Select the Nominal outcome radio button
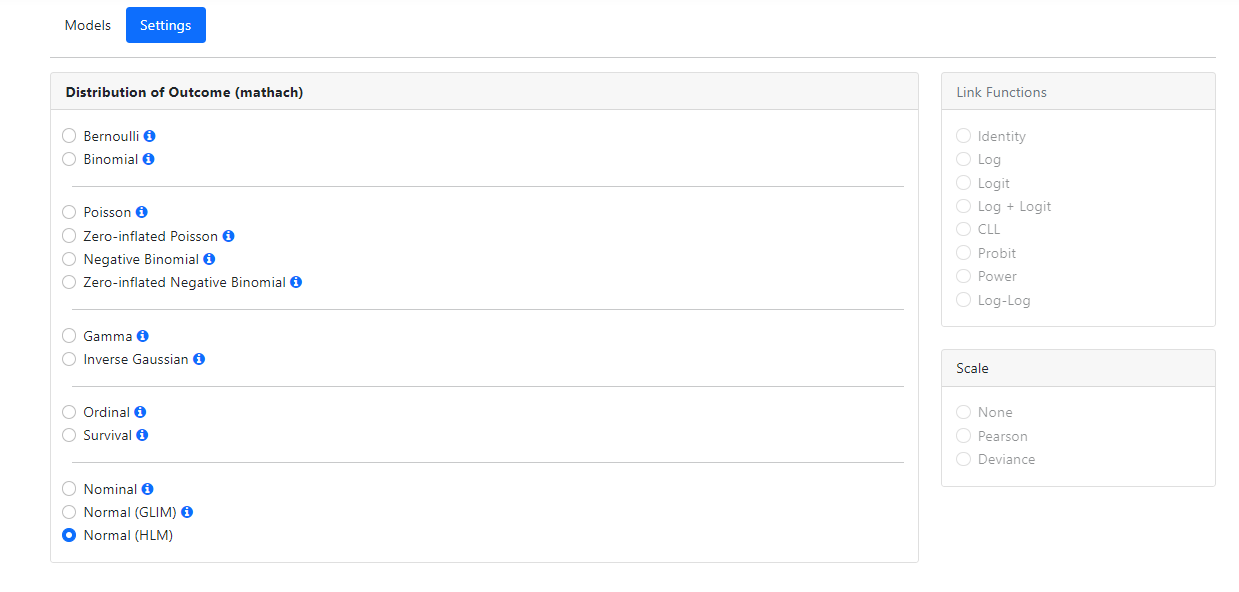Viewport: 1239px width, 592px height. pyautogui.click(x=69, y=489)
